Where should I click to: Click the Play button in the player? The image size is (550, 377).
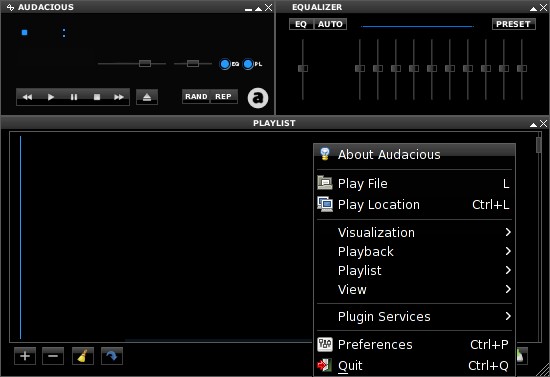51,97
